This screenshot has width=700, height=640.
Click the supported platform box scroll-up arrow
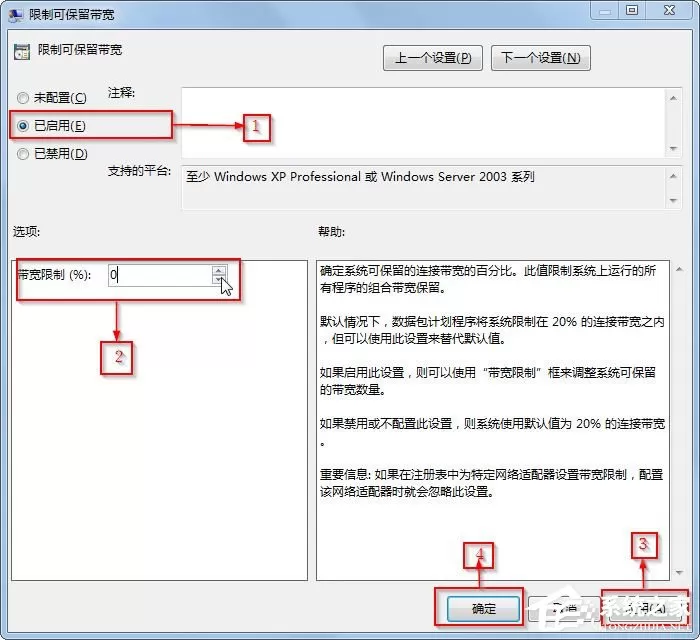click(x=673, y=176)
